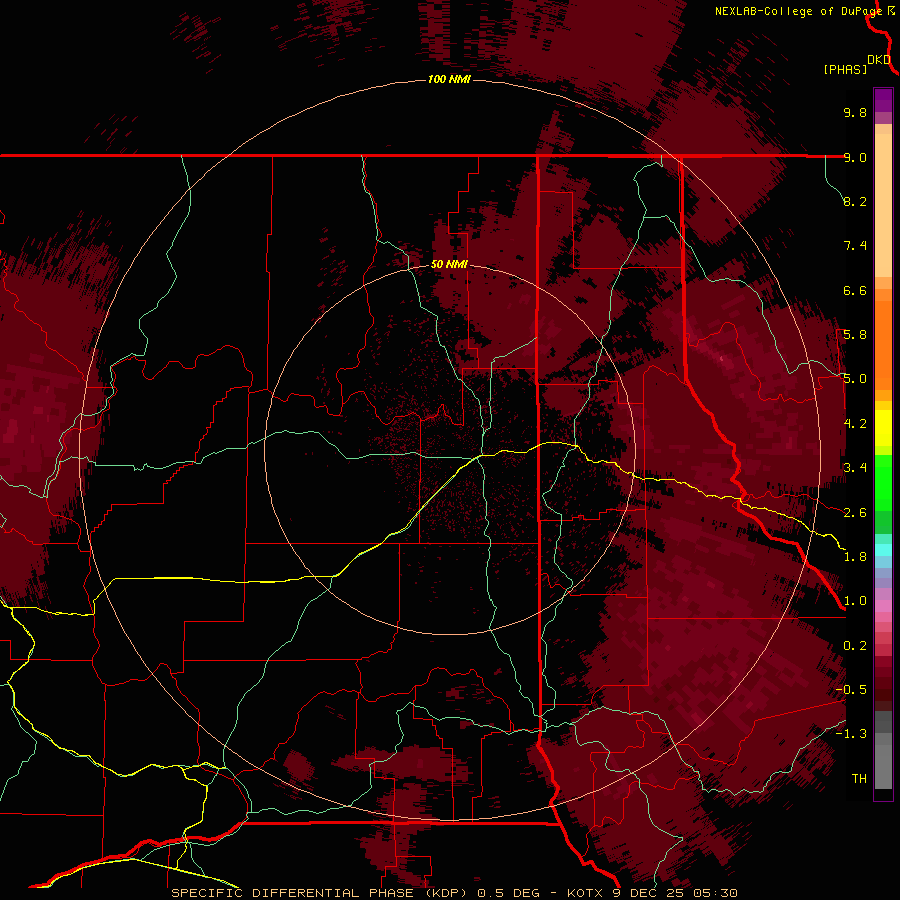Click the 7.4 value on the color scale
900x900 pixels.
855,246
